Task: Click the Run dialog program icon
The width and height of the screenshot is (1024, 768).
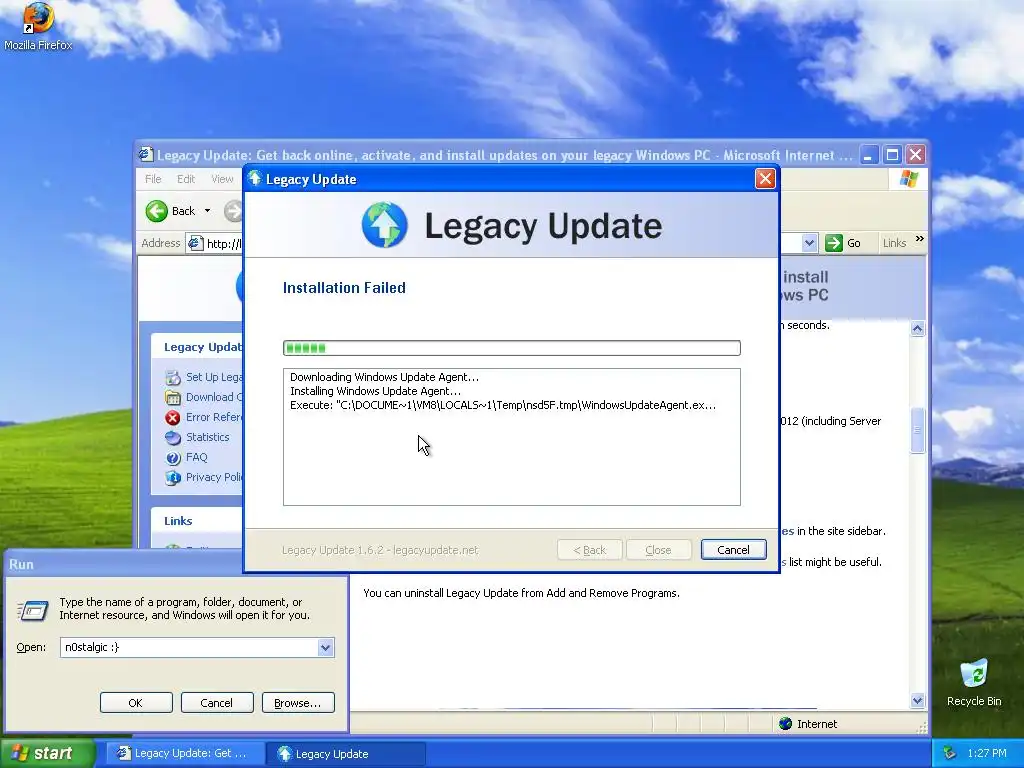Action: [x=33, y=610]
